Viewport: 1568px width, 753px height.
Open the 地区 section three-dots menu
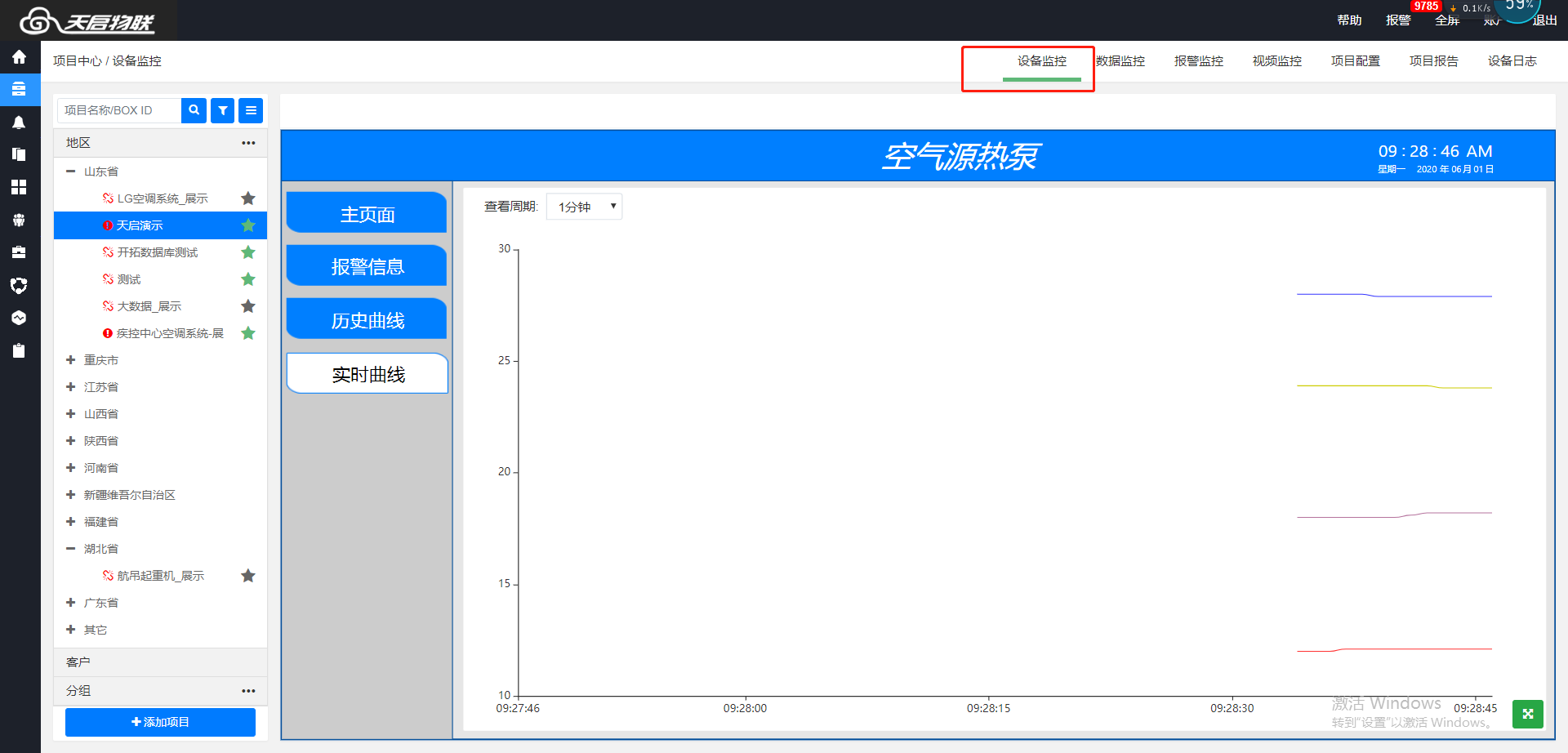click(x=248, y=143)
